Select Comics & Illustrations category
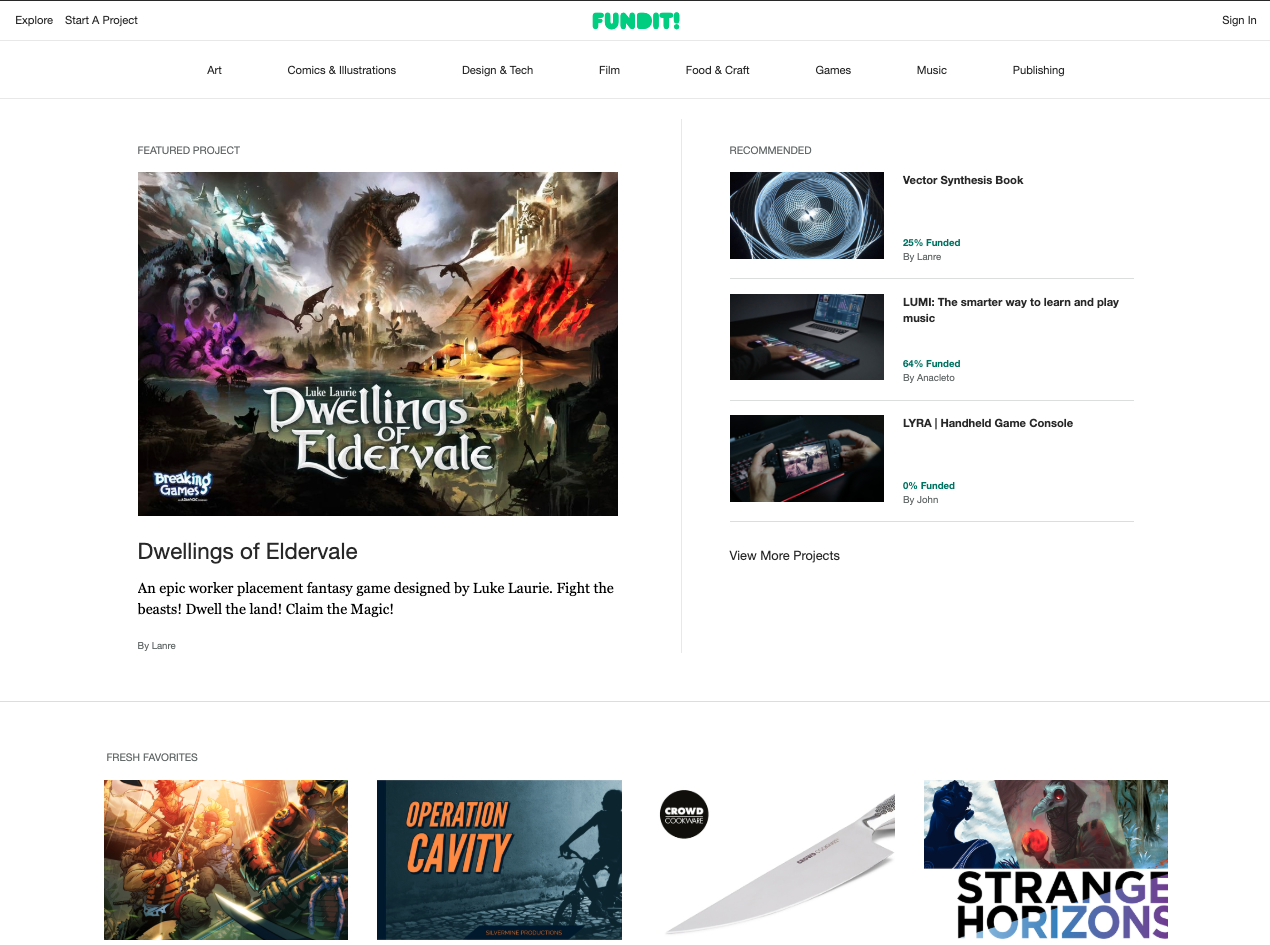This screenshot has width=1270, height=945. tap(342, 70)
